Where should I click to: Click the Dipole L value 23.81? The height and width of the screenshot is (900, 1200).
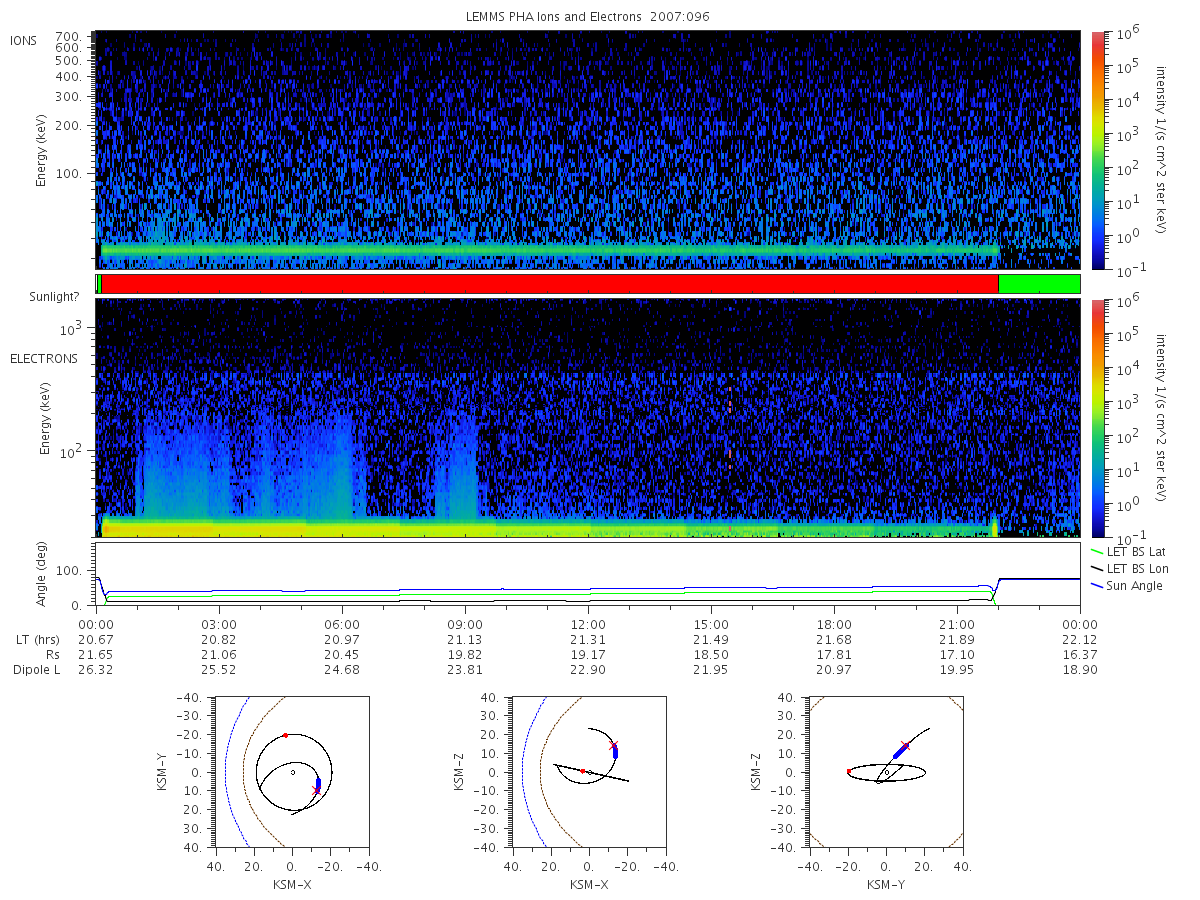coord(465,669)
